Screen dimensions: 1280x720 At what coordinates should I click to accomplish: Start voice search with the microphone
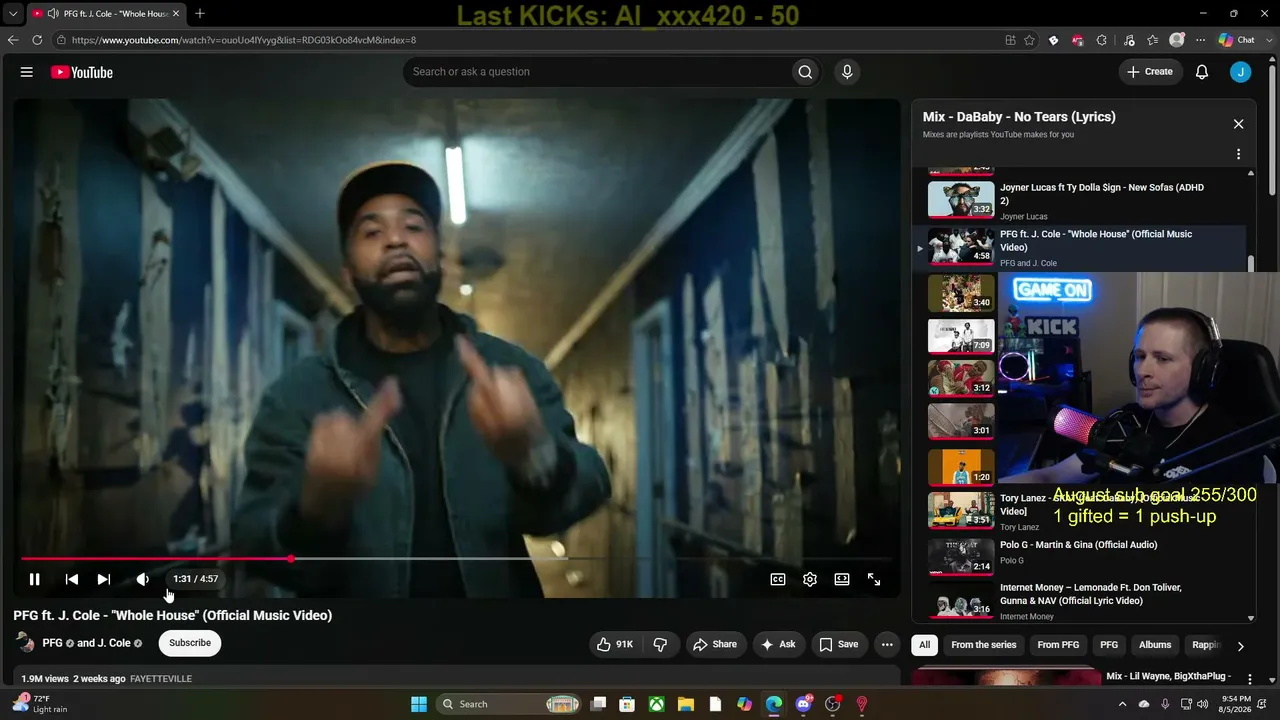pos(847,72)
